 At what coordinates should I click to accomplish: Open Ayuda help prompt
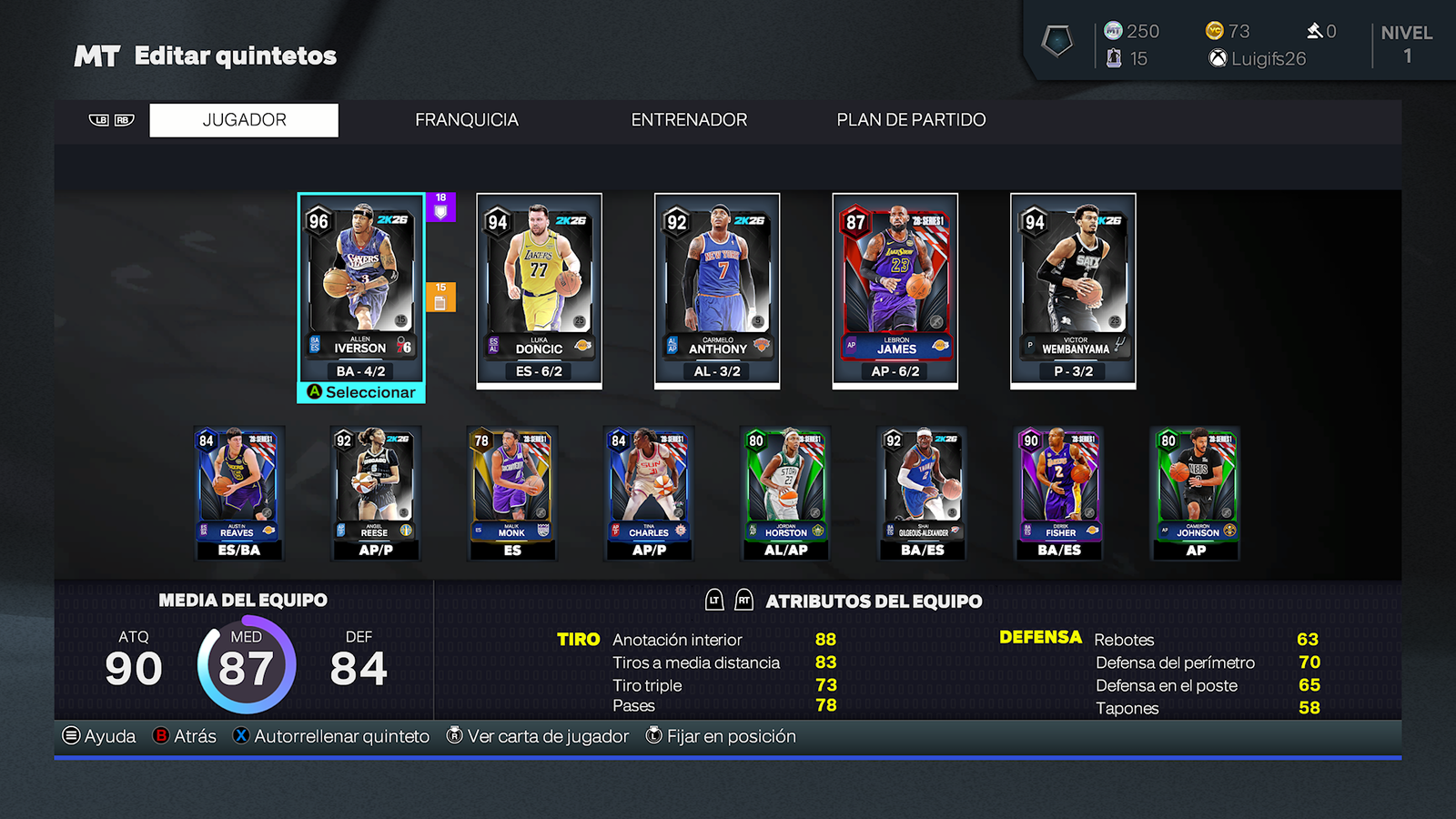[99, 736]
